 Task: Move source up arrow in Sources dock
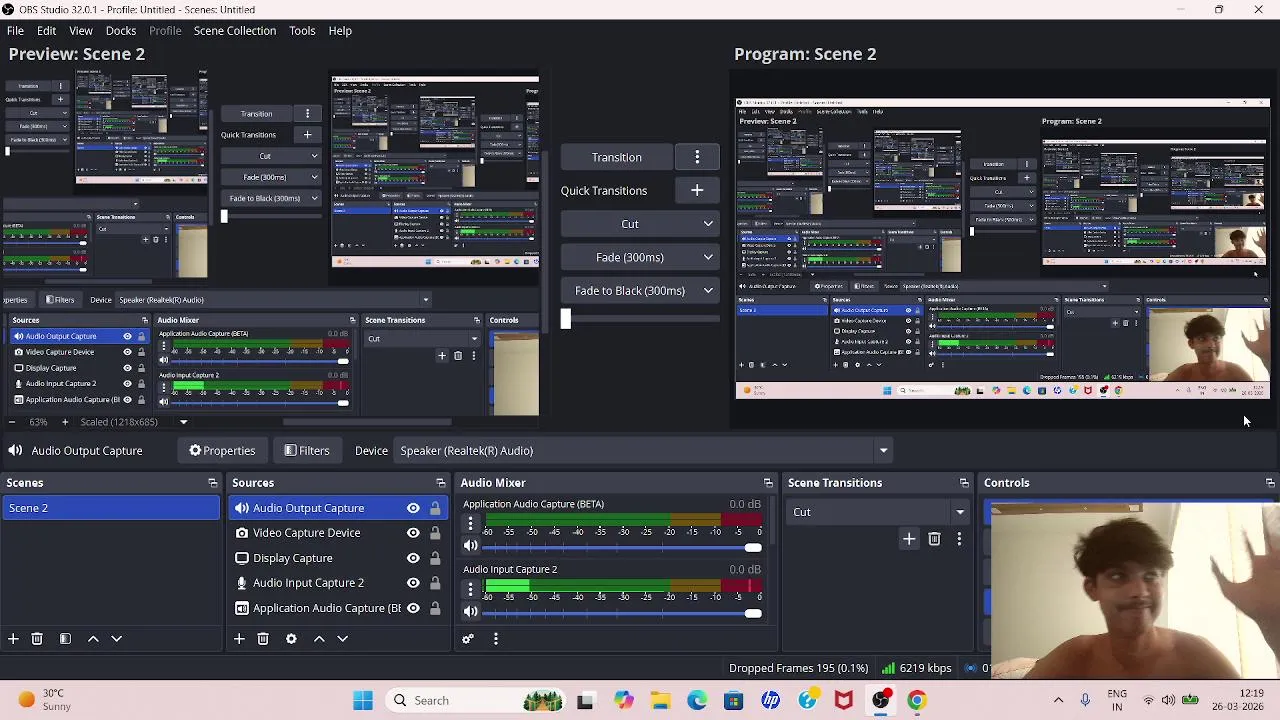coord(319,639)
